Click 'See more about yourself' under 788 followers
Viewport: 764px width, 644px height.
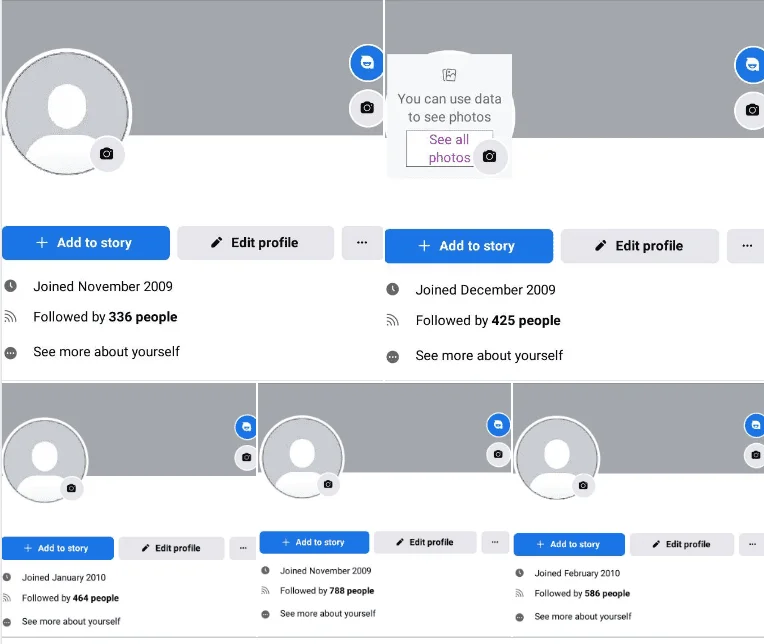point(328,613)
